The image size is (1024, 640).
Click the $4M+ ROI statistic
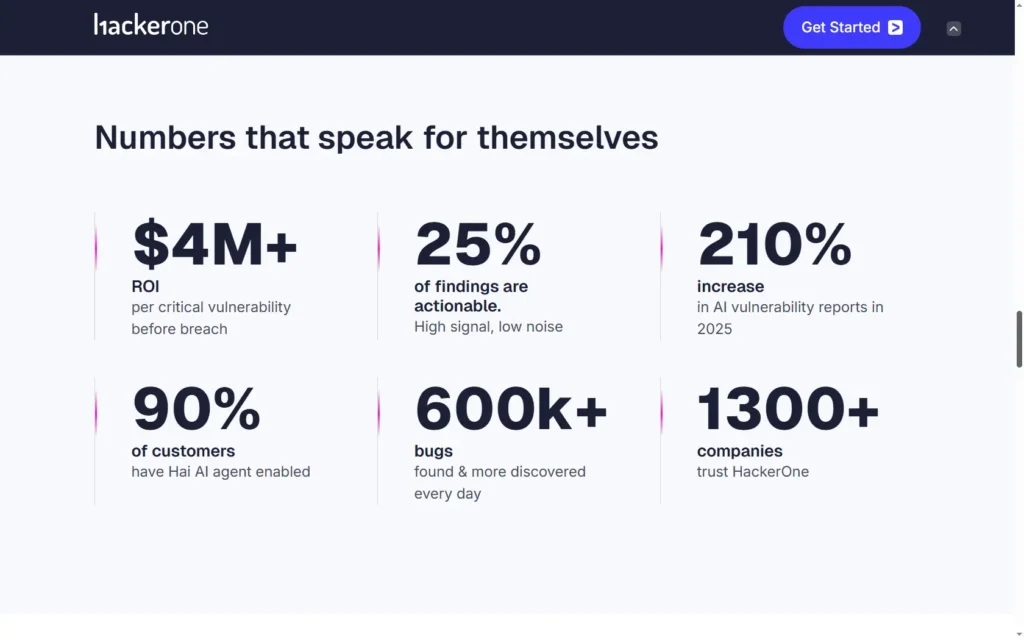click(215, 244)
